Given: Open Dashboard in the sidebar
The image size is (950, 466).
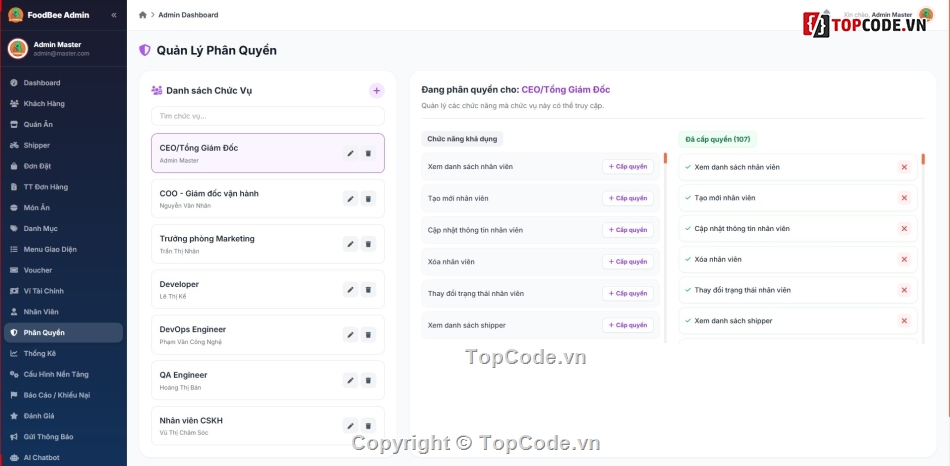Looking at the screenshot, I should [63, 83].
